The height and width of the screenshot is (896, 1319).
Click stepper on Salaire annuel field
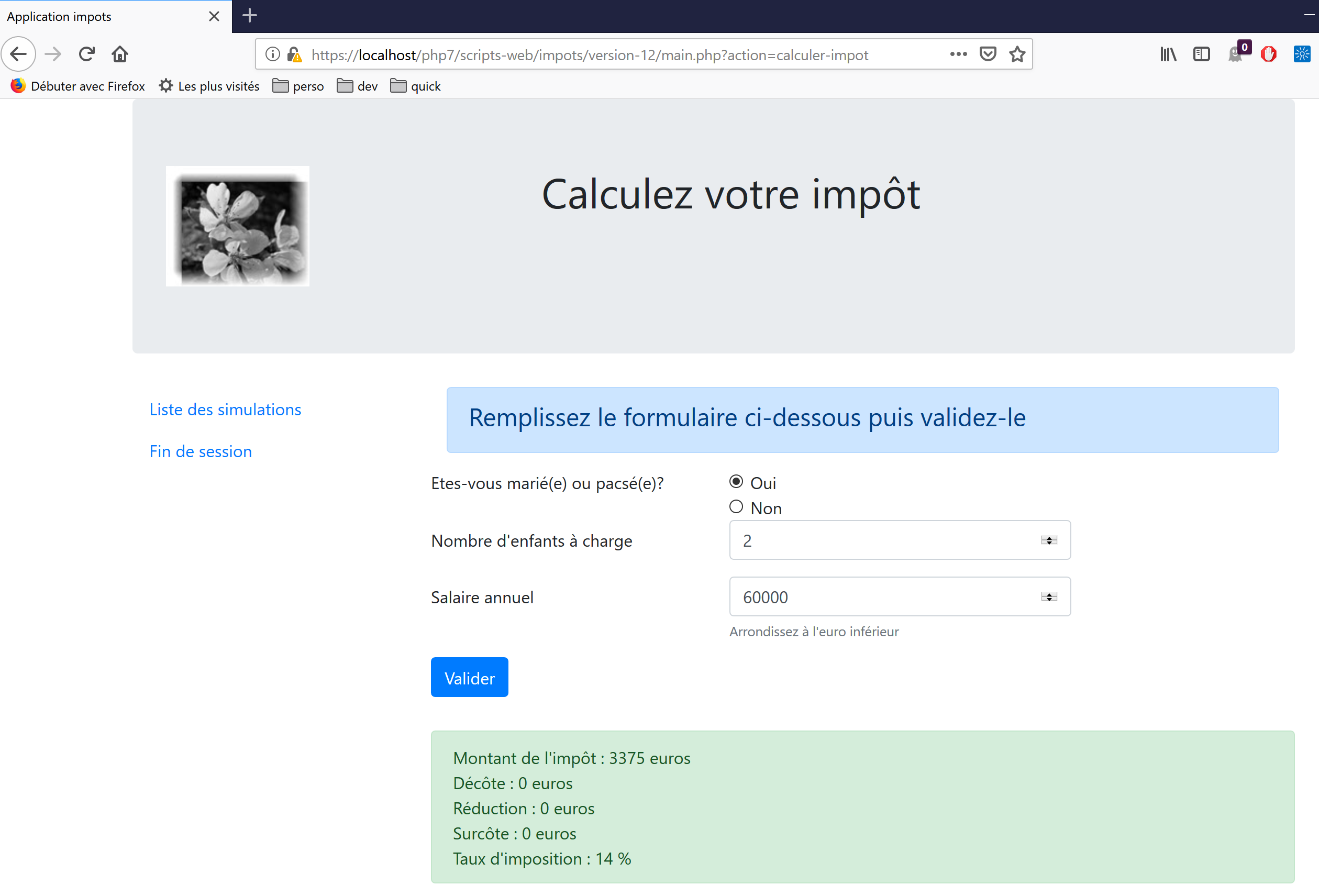[1048, 597]
